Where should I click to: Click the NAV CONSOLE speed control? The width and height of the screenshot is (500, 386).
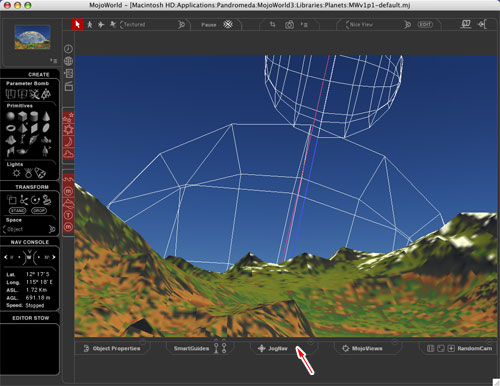click(x=29, y=257)
